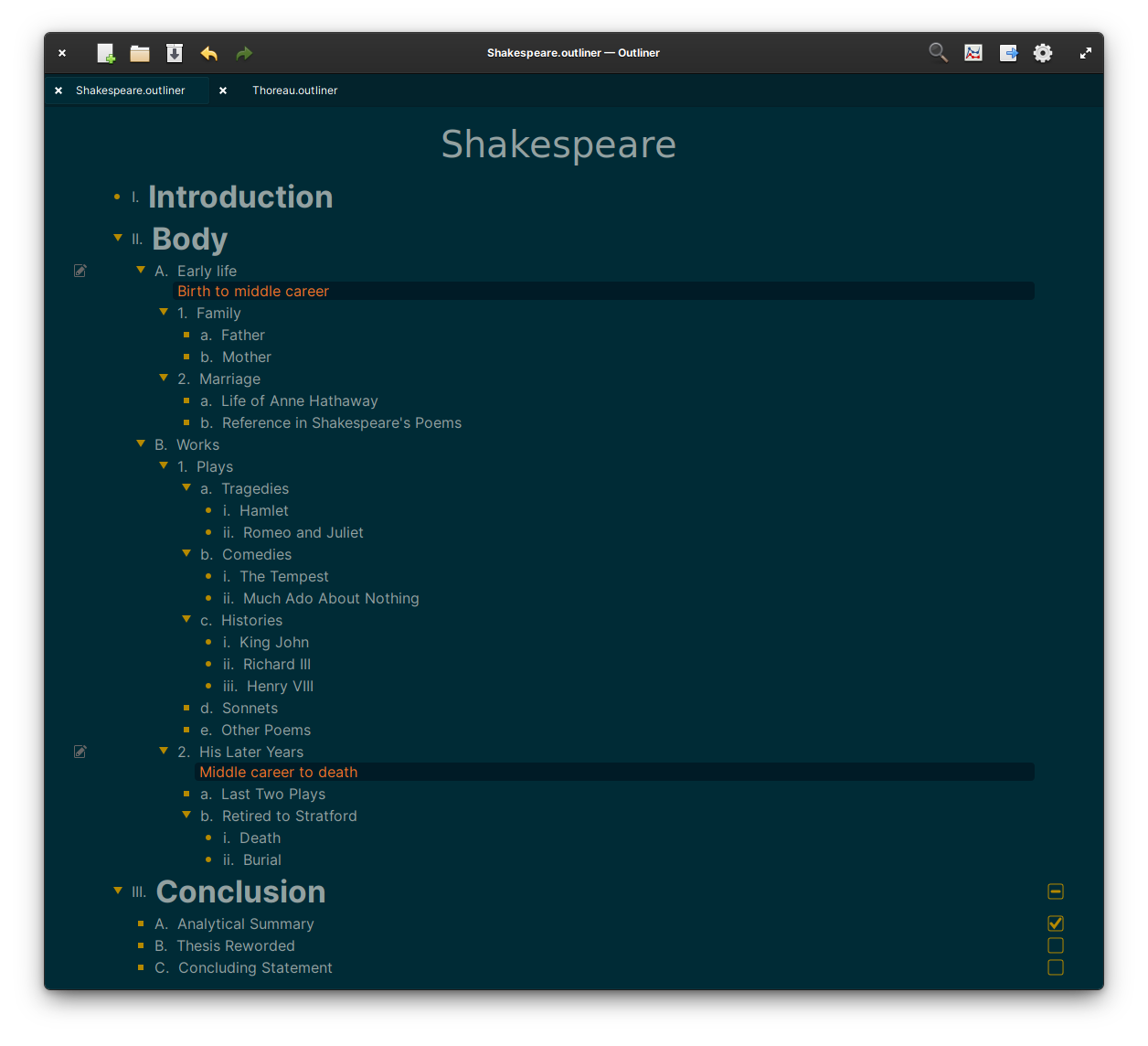Collapse the Works item
Viewport: 1148px width, 1046px height.
[x=141, y=443]
